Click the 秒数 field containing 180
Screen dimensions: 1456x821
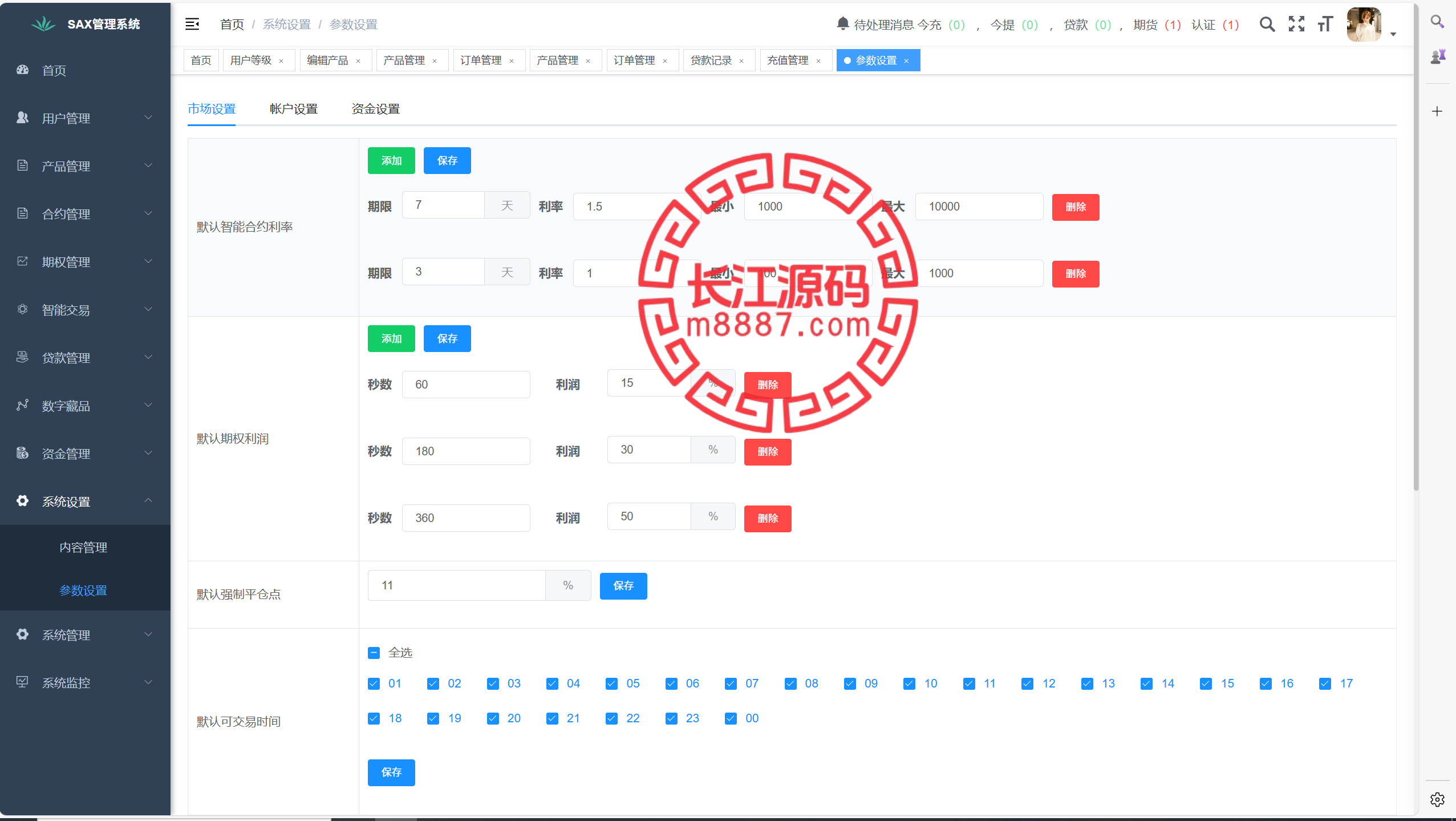pos(466,451)
